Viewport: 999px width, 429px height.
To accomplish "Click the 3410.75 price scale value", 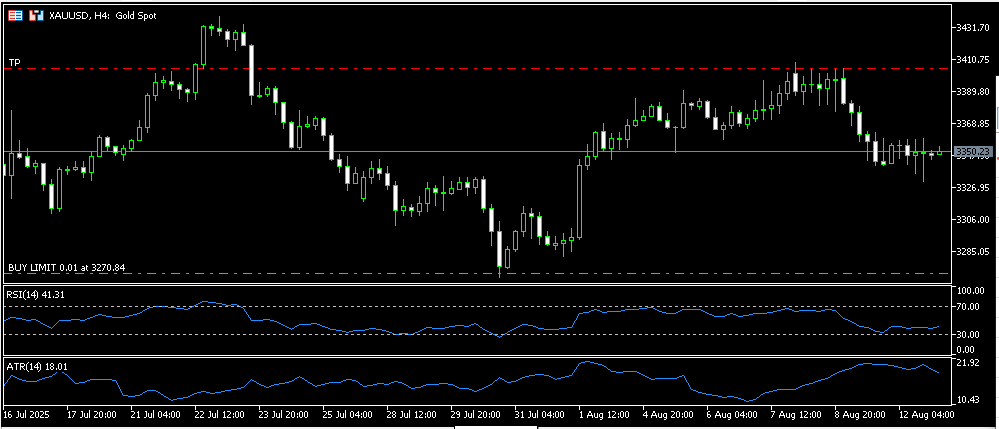I will point(972,59).
